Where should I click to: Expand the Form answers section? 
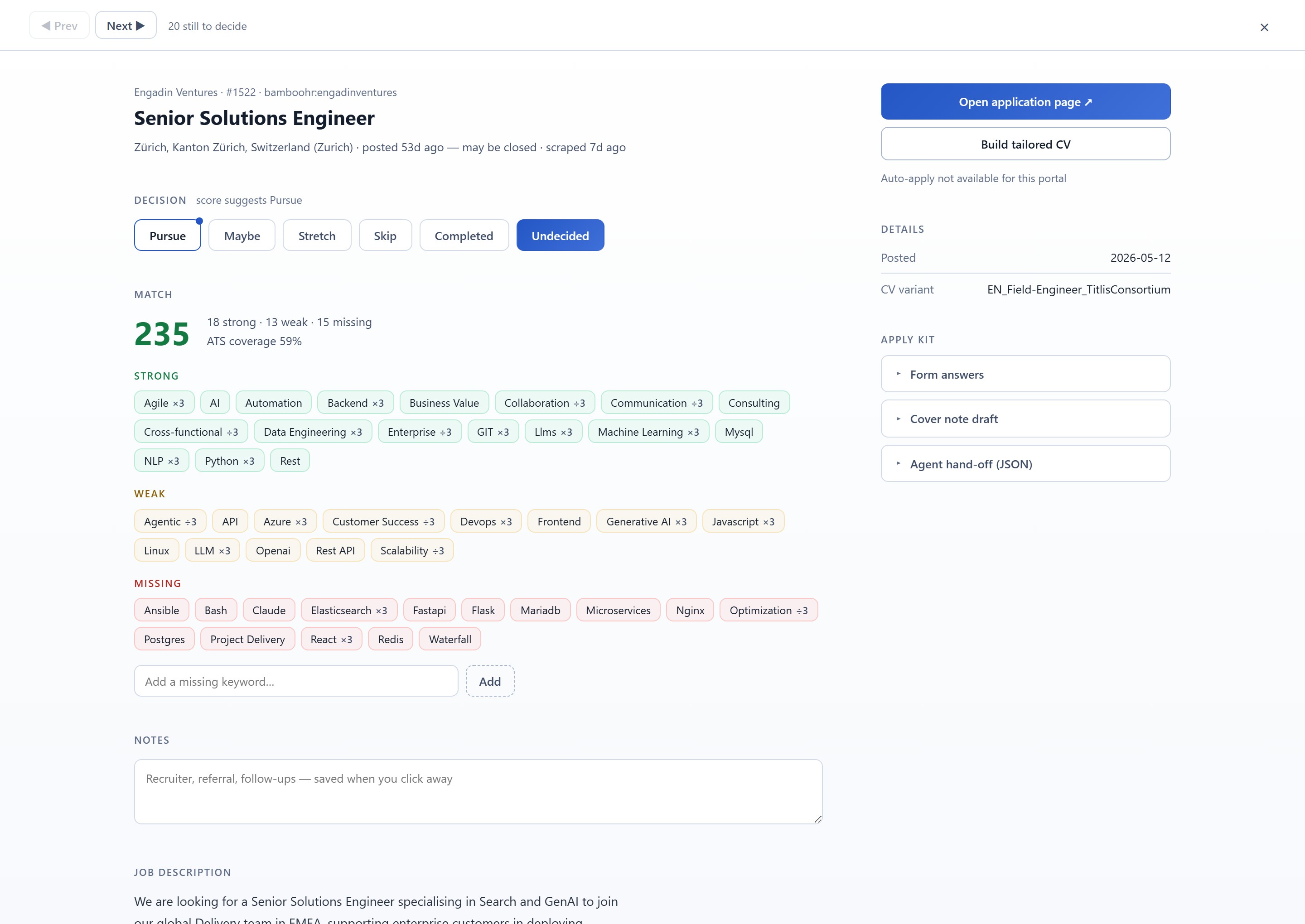(1025, 375)
